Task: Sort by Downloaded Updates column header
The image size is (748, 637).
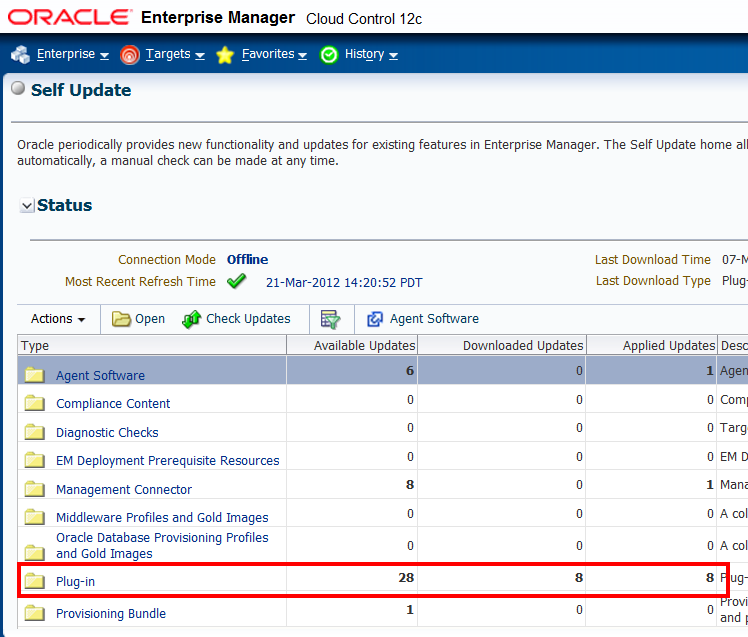Action: point(502,345)
